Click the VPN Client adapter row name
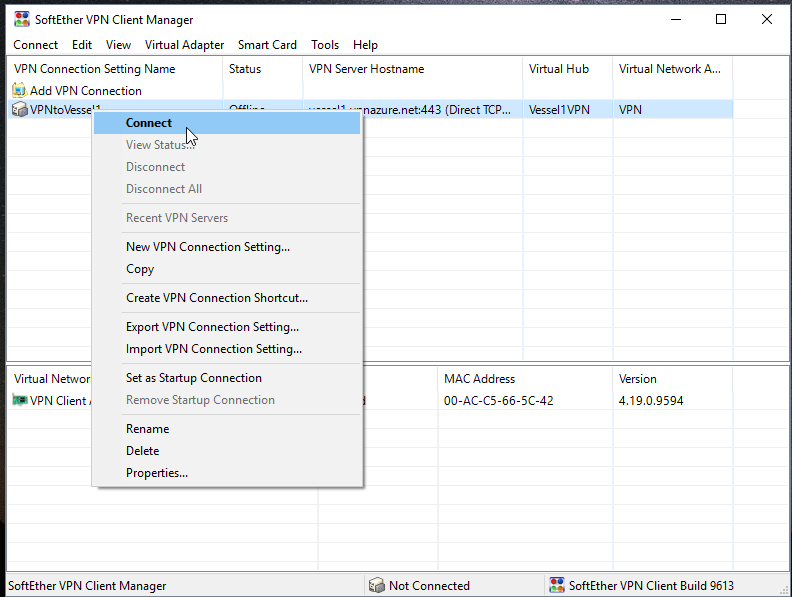 60,401
